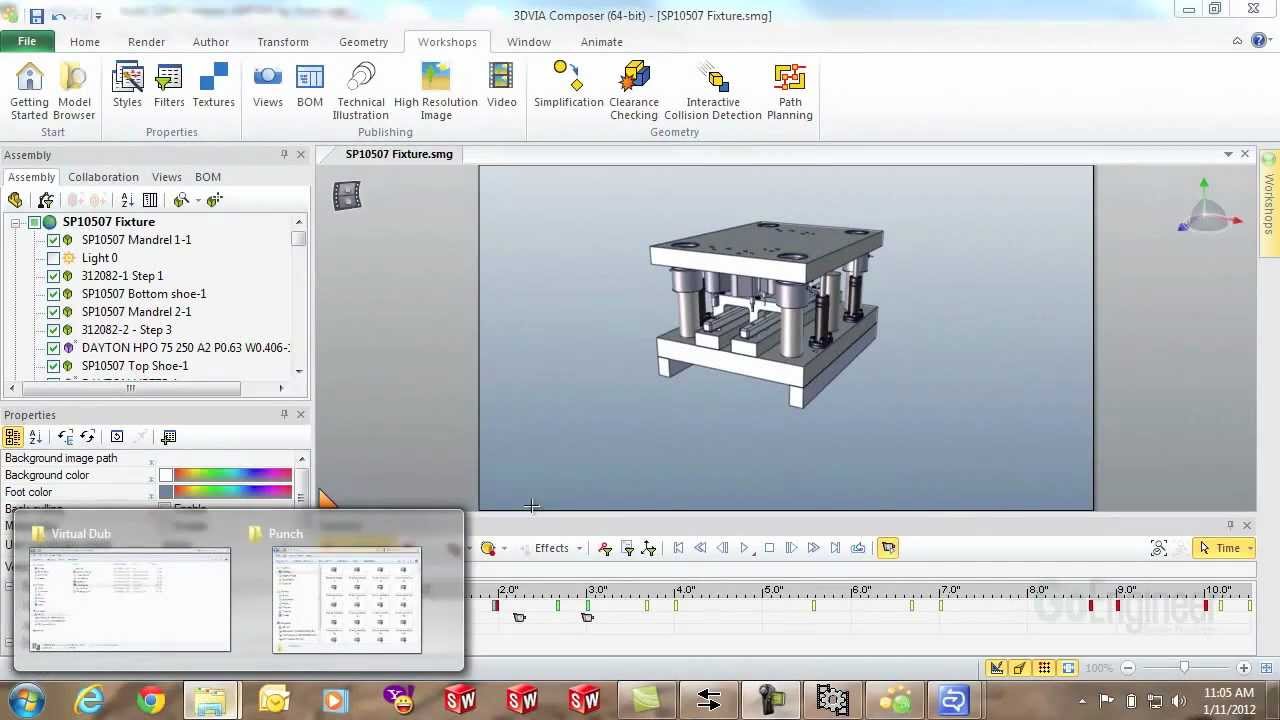Open the Video workshop
This screenshot has width=1280, height=720.
coord(501,85)
